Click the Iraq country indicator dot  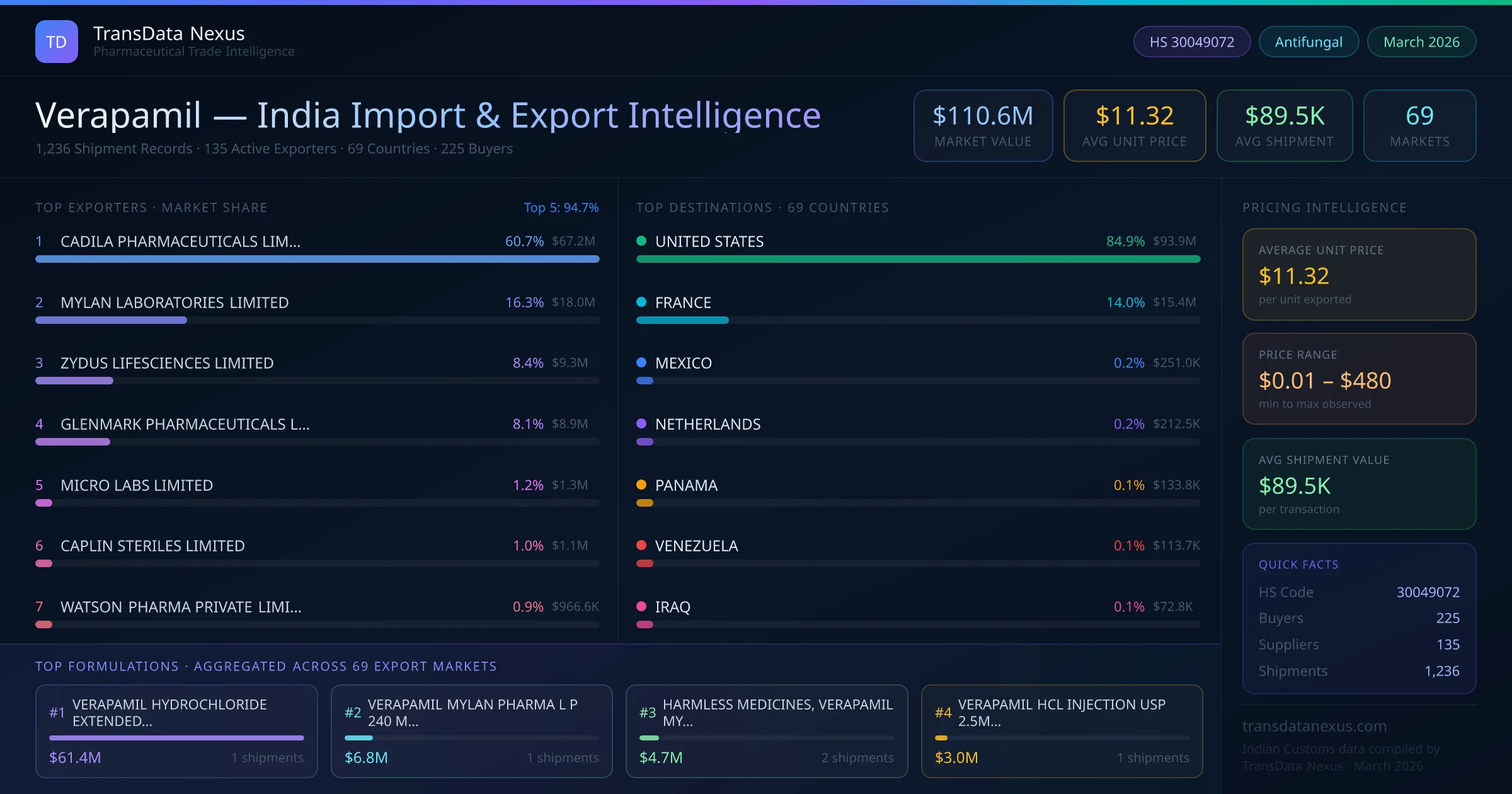642,606
